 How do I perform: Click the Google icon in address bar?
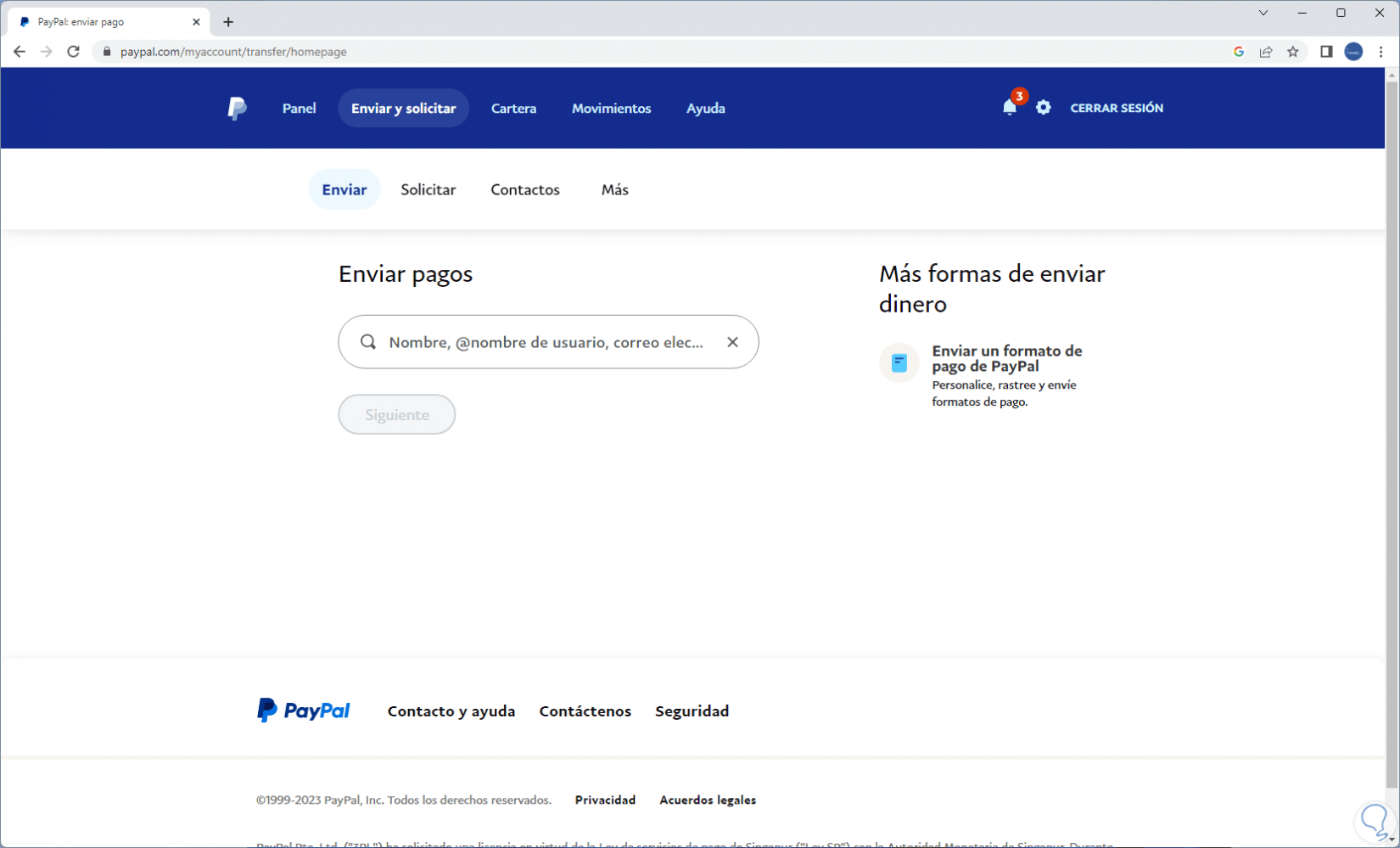(x=1239, y=52)
